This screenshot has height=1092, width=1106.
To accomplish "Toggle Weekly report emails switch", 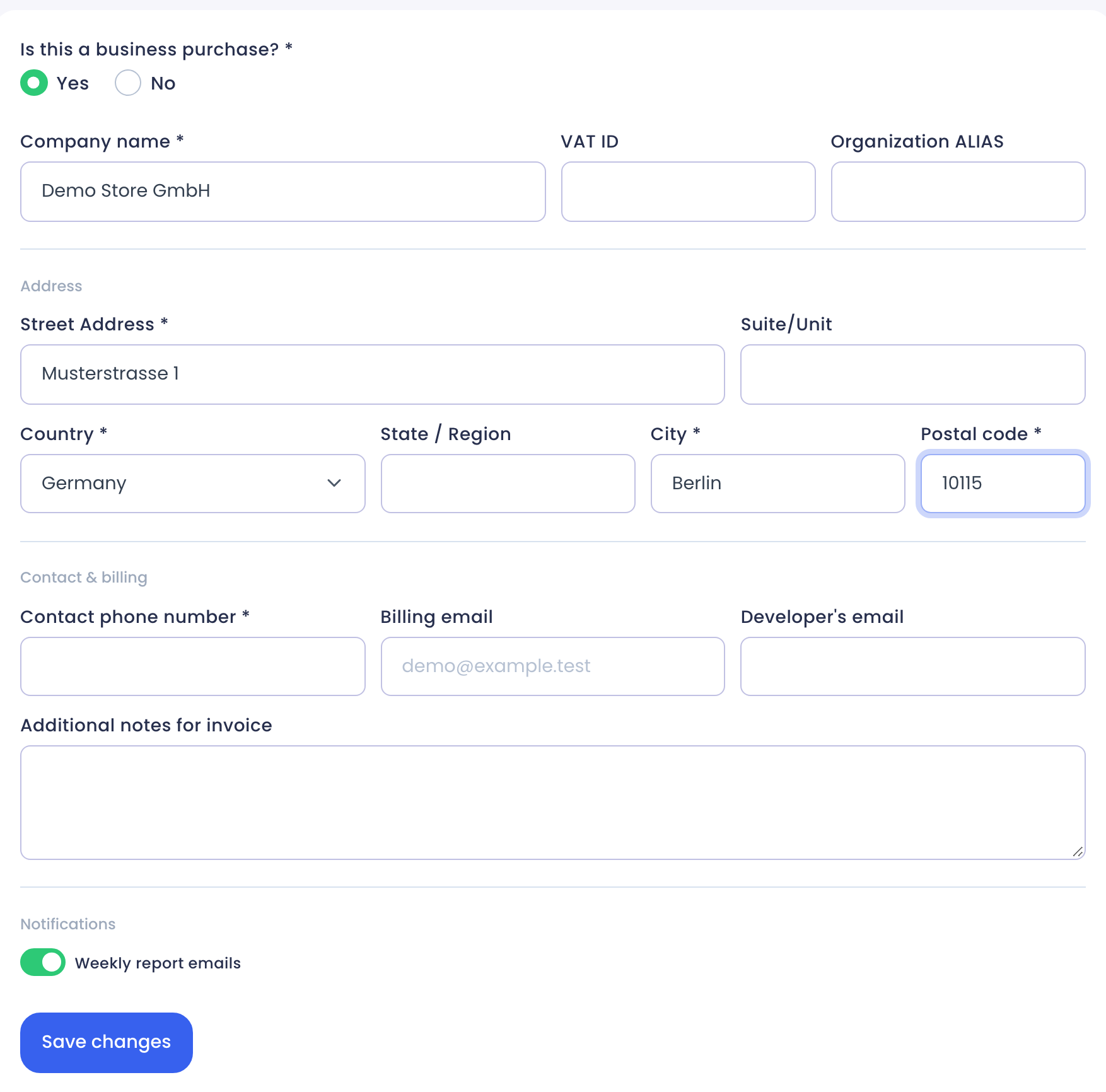I will (x=43, y=962).
